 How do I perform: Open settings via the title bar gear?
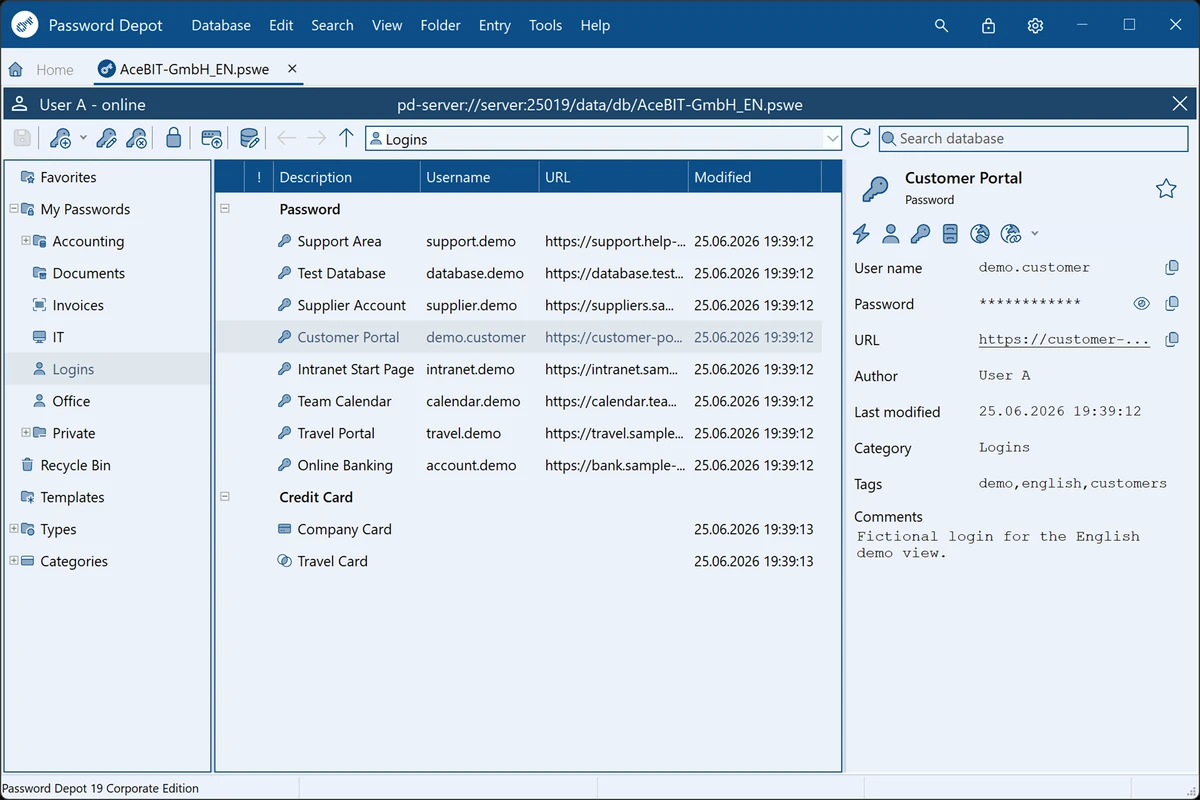click(1035, 26)
